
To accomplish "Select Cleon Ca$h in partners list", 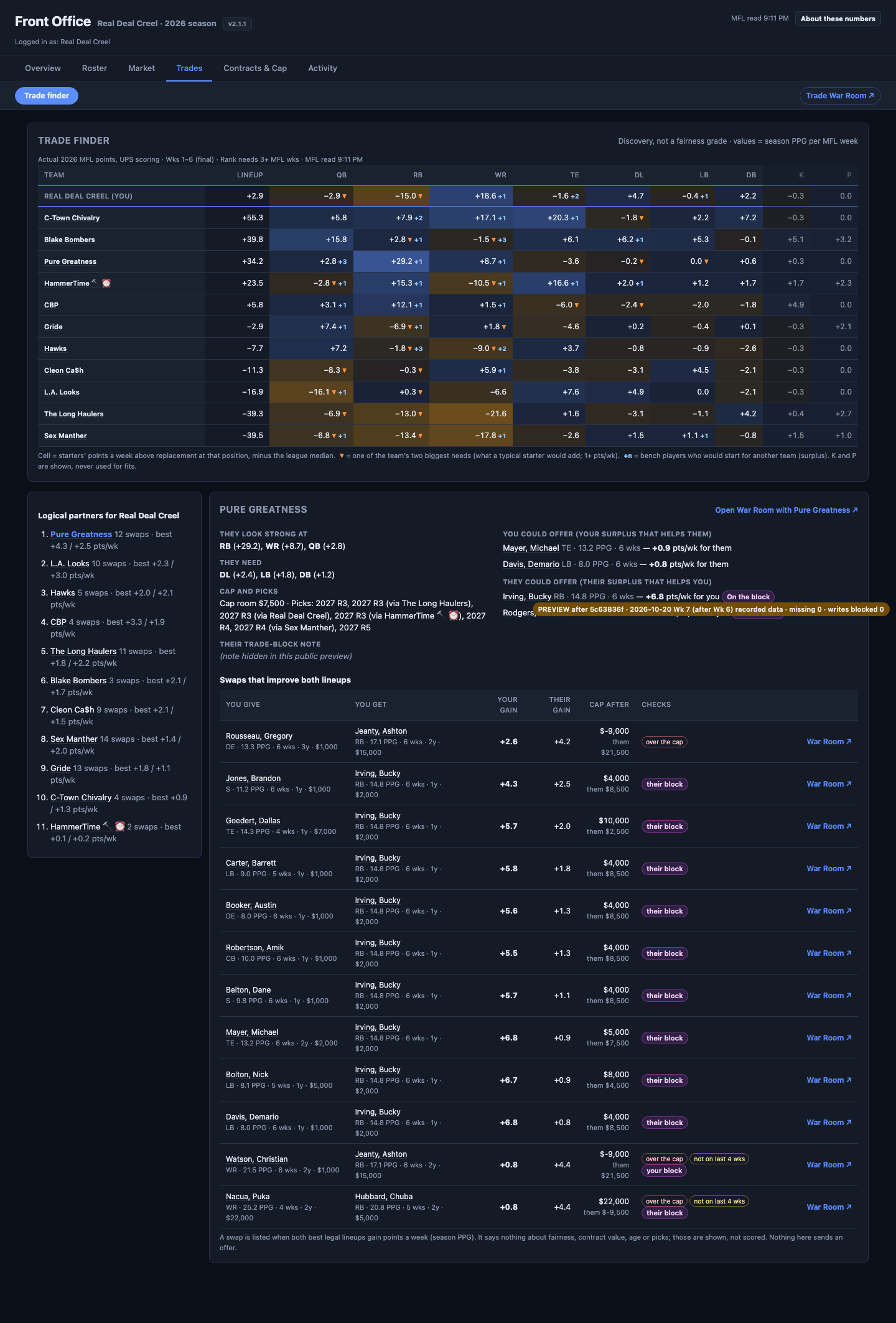I will click(72, 710).
